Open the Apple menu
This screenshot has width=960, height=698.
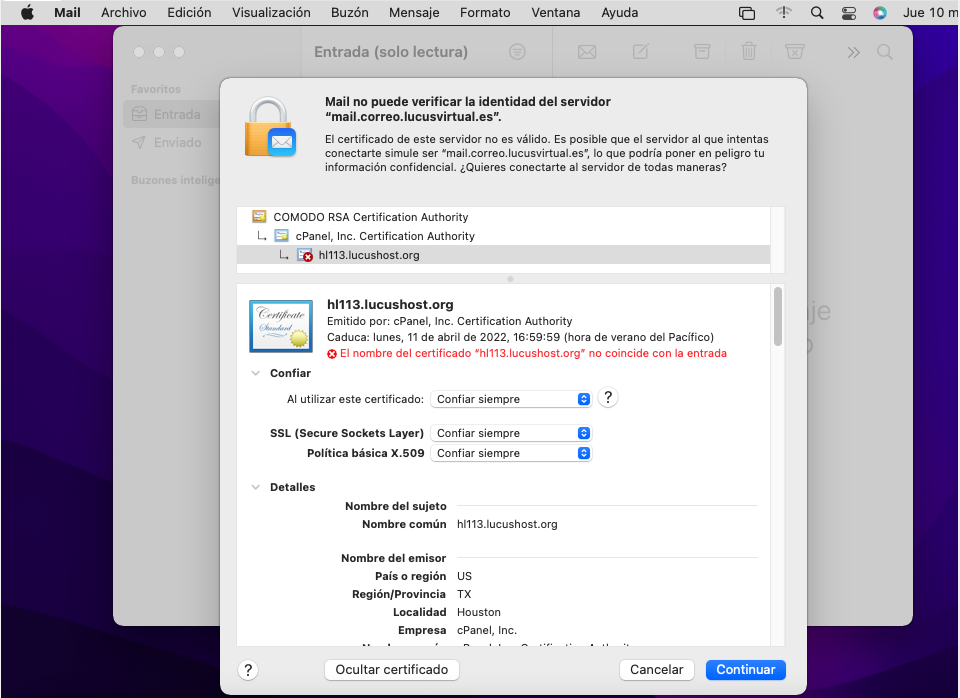28,12
